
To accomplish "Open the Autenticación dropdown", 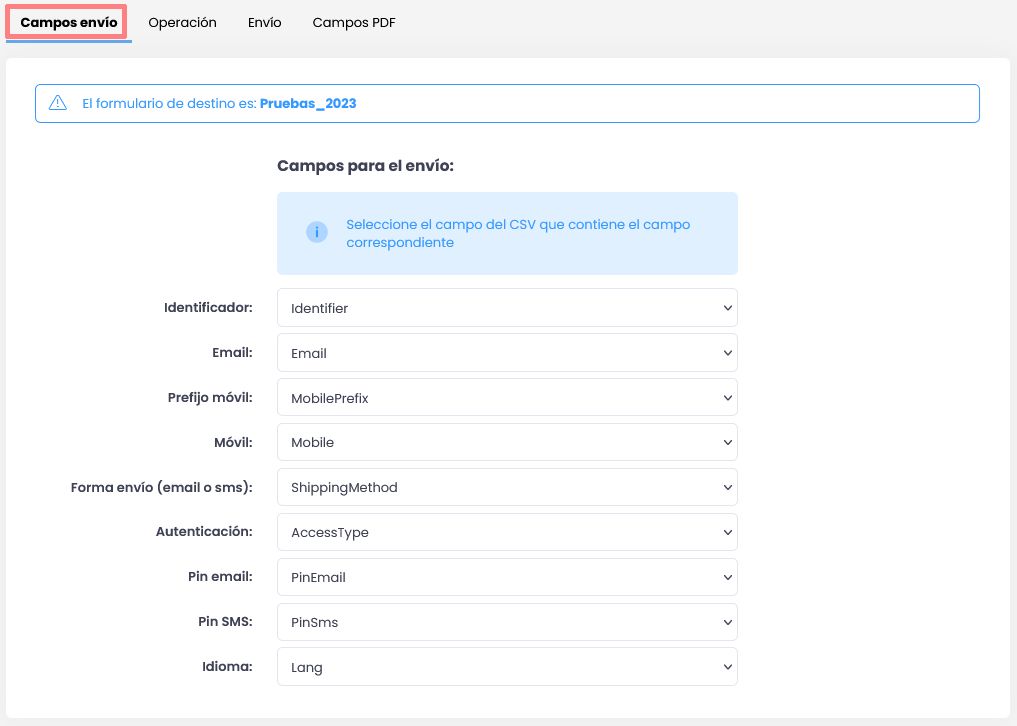I will click(507, 532).
